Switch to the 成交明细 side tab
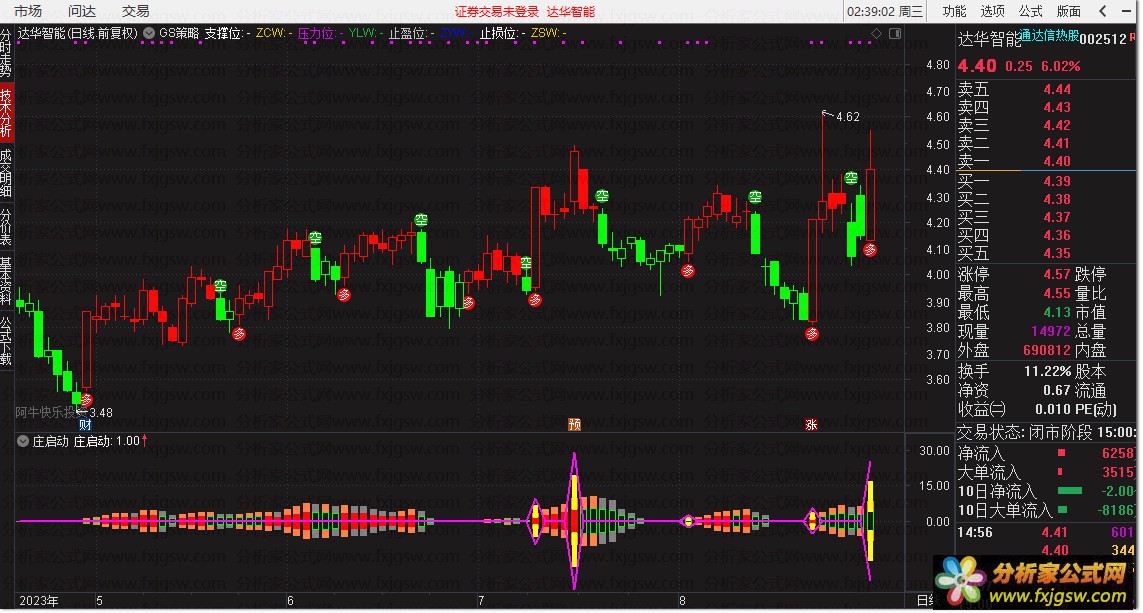Image resolution: width=1143 pixels, height=613 pixels. click(x=6, y=173)
